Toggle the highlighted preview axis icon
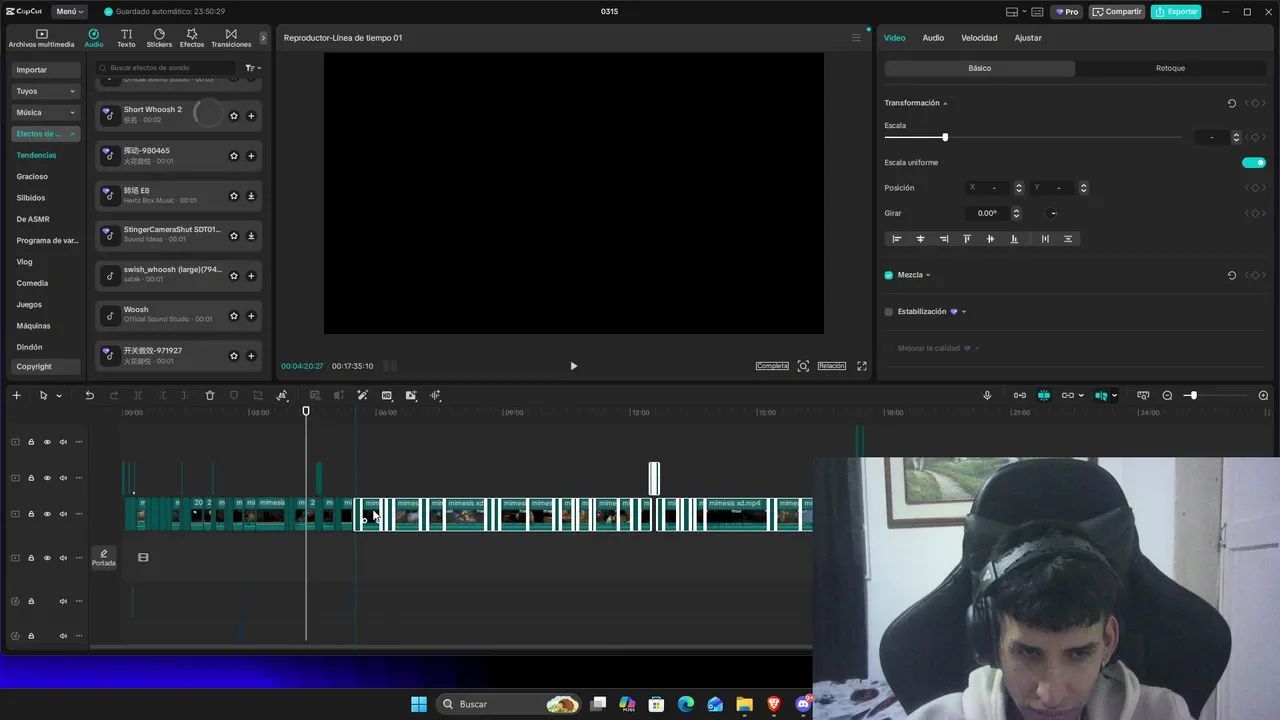This screenshot has height=720, width=1280. tap(1101, 395)
